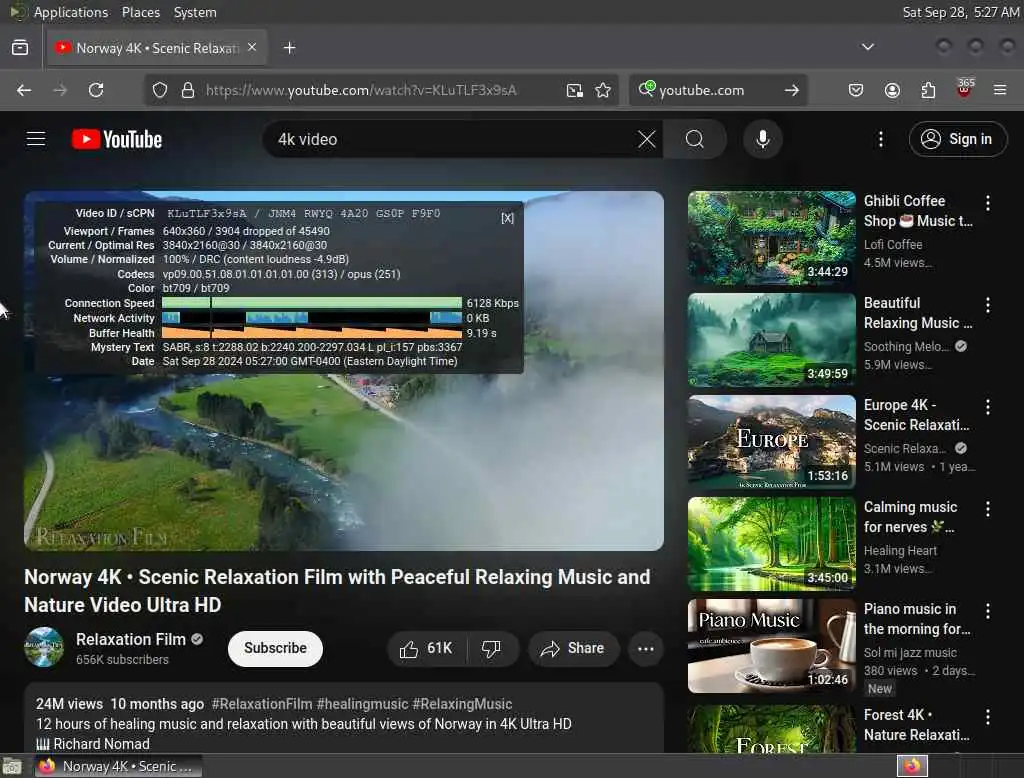Play the Piano Music thumbnail
The image size is (1024, 778).
(771, 645)
